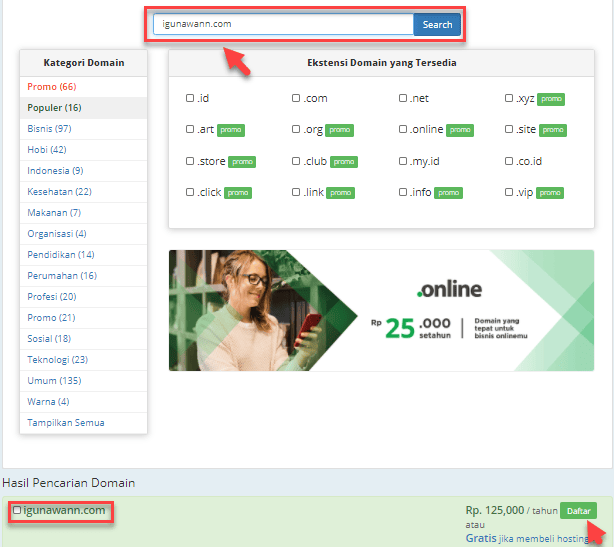This screenshot has width=614, height=547.
Task: Check the .info extension checkbox
Action: pos(403,192)
